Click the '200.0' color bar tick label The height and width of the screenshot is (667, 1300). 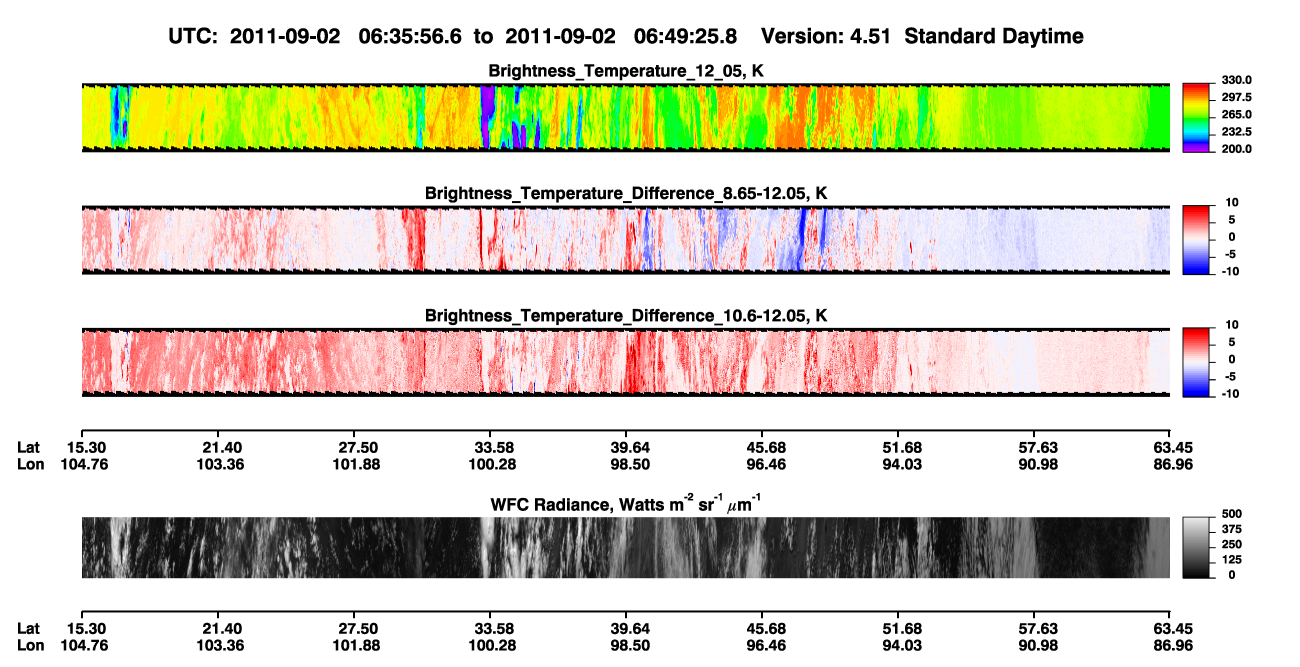pos(1236,149)
